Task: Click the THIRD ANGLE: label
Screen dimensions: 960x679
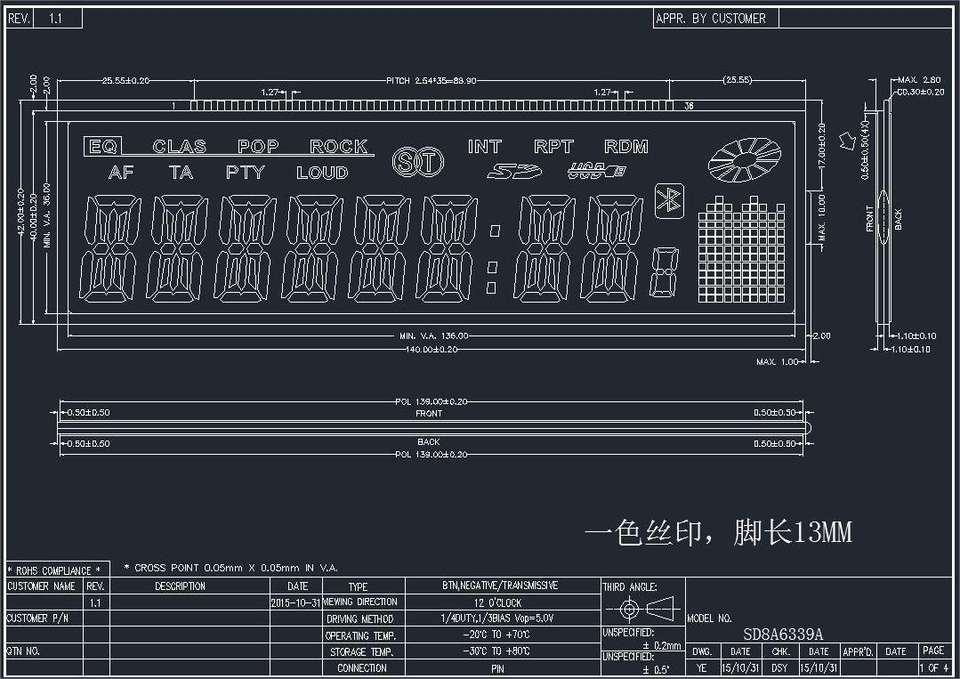Action: [630, 587]
